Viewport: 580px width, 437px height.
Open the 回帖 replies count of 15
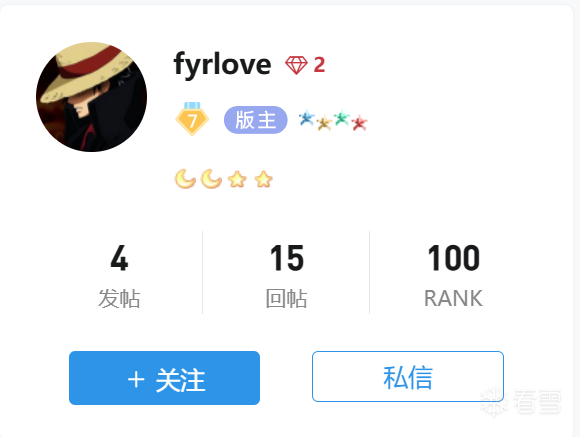[286, 275]
